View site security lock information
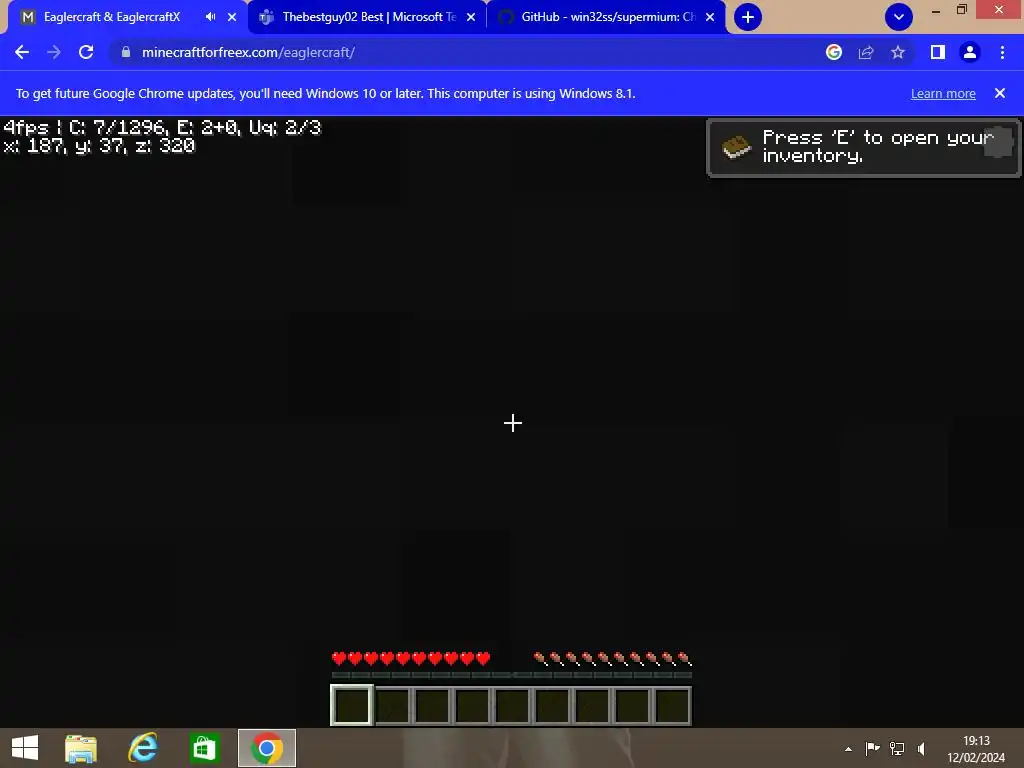This screenshot has height=768, width=1024. (125, 52)
